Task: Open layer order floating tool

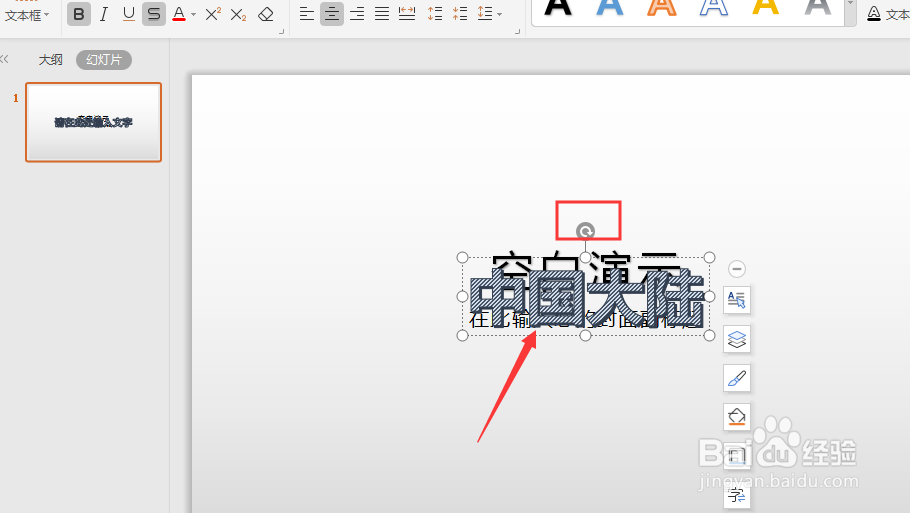Action: pyautogui.click(x=736, y=339)
